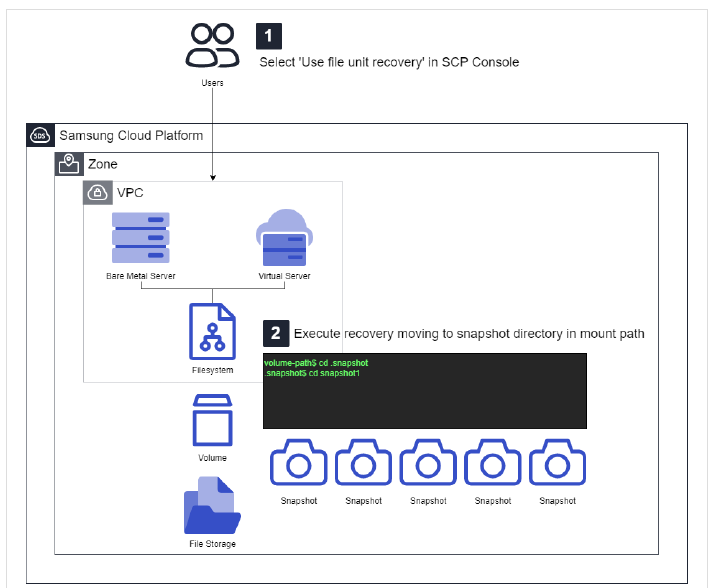Click the 'VPC' label text

(130, 193)
